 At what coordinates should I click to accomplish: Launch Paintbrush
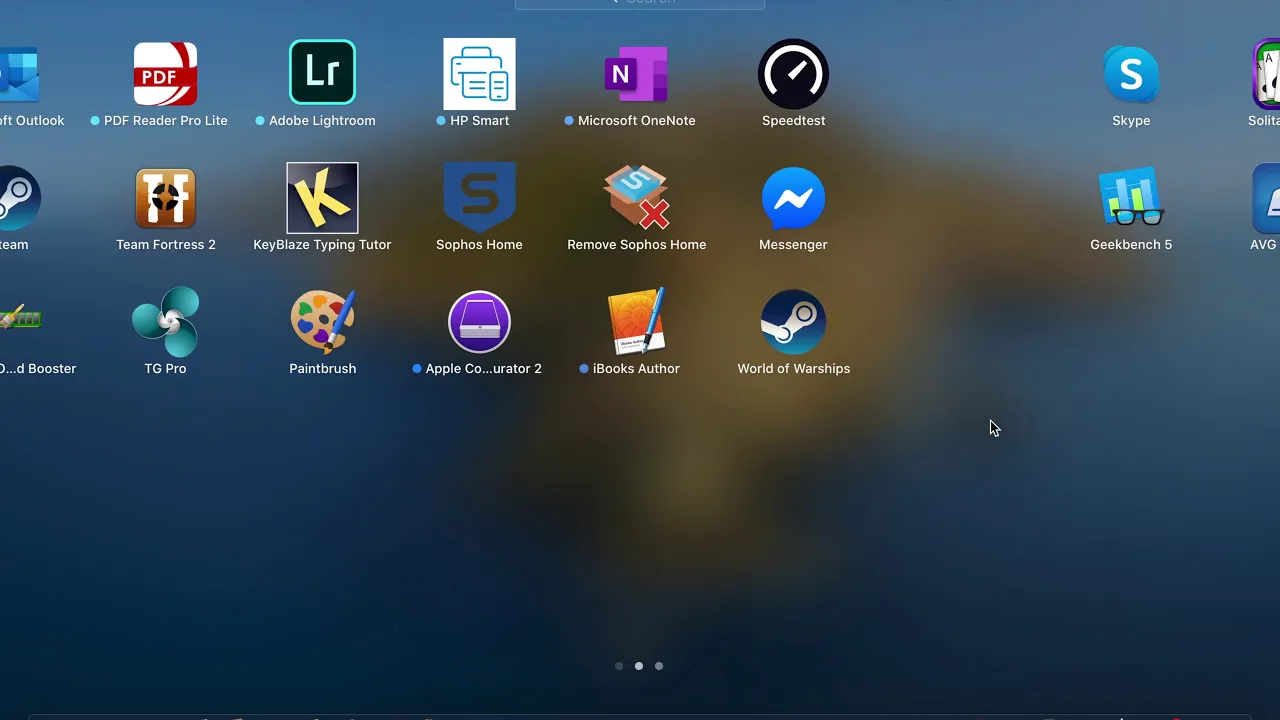coord(322,322)
